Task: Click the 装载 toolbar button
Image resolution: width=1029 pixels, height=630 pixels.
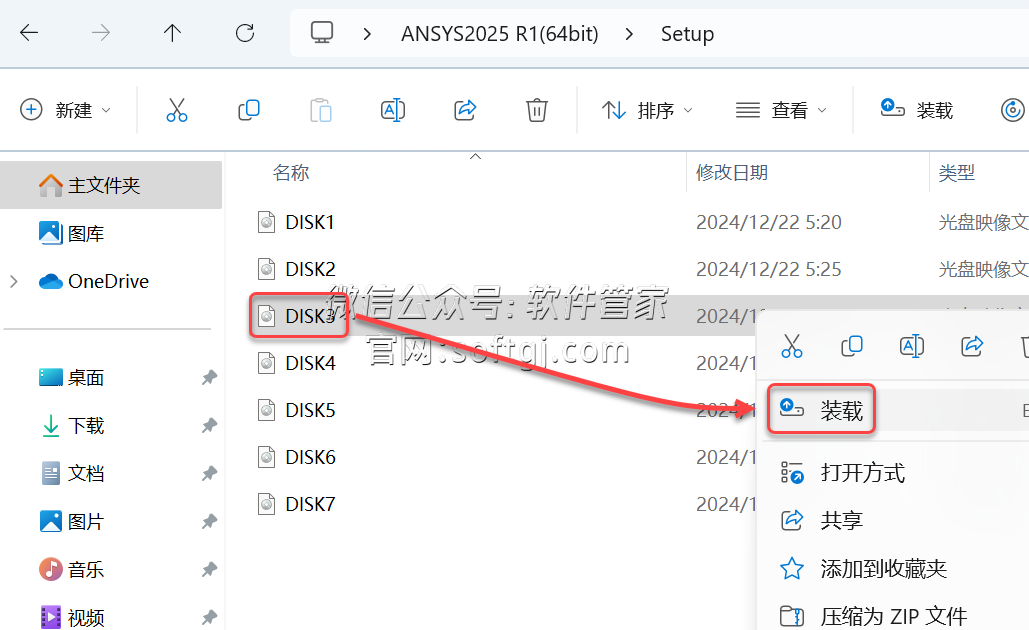Action: tap(917, 110)
